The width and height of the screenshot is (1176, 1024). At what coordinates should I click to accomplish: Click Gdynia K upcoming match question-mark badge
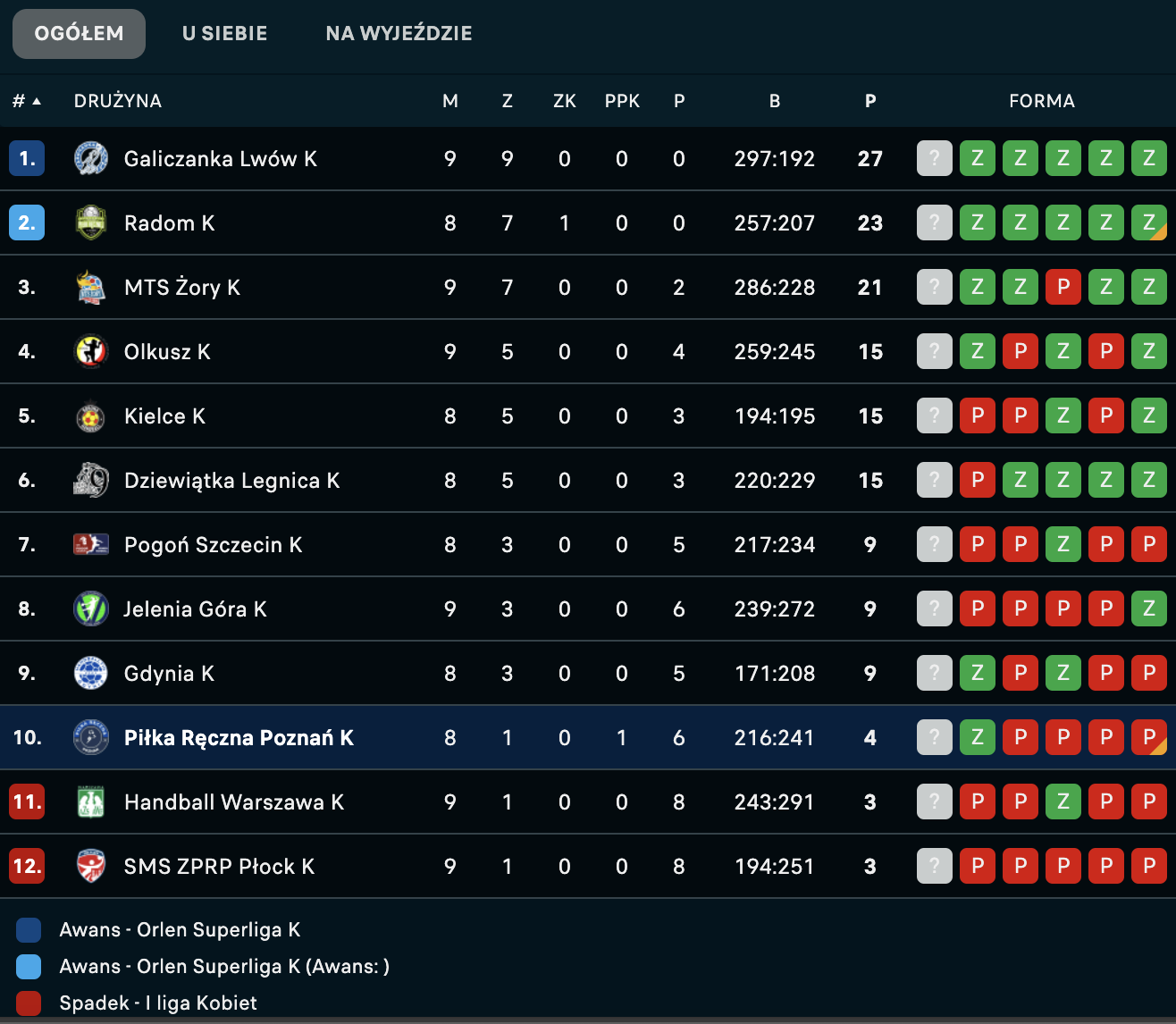tap(935, 673)
